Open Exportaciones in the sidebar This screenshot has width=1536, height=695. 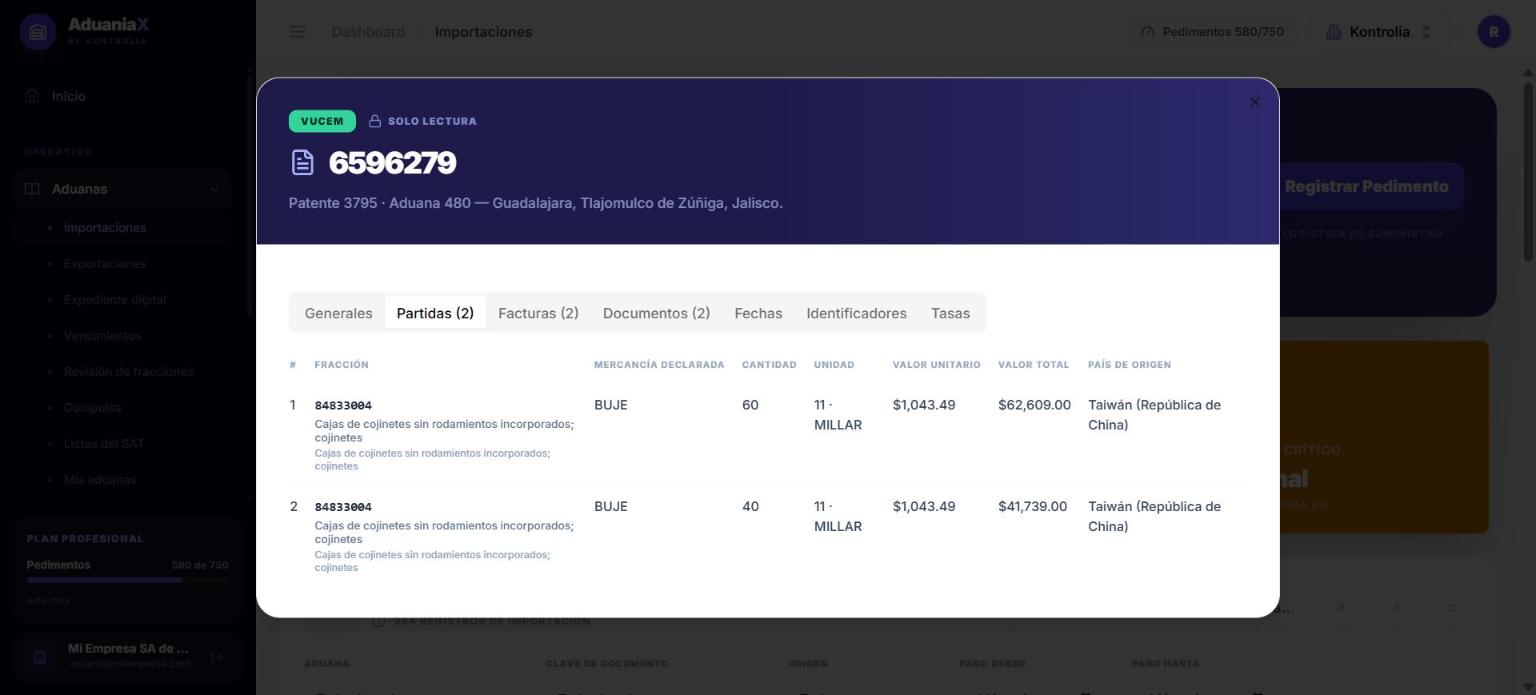point(105,264)
